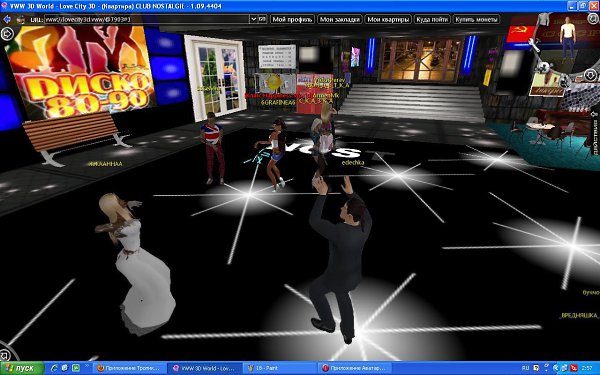Click the circled right-arrow panel icon

[x=7, y=34]
